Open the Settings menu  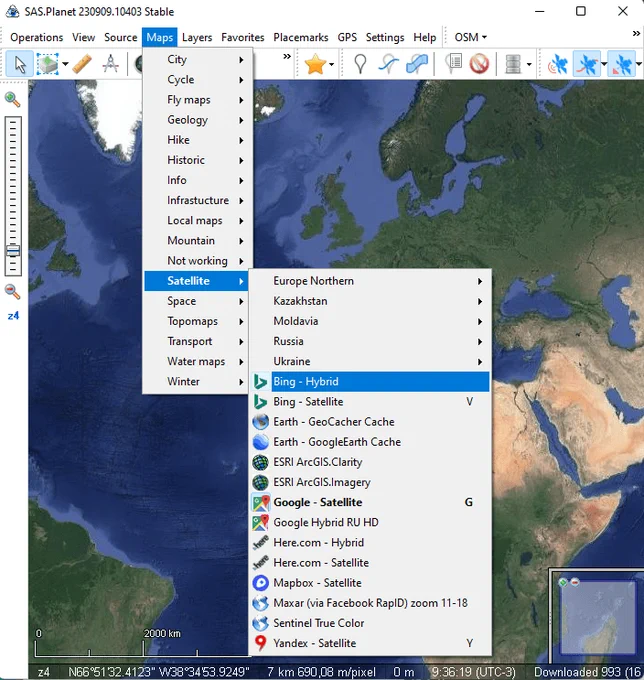pos(385,37)
